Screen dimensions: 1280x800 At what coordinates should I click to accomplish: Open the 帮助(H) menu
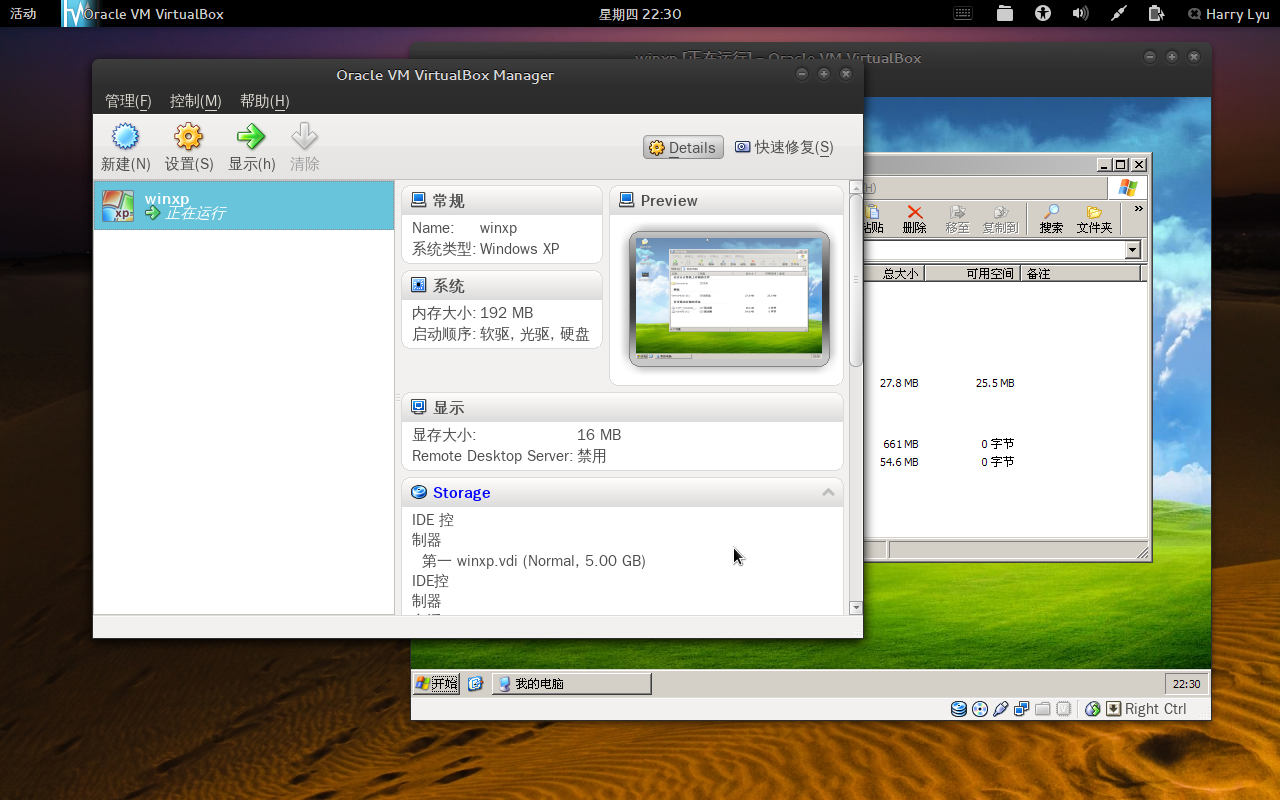point(265,101)
